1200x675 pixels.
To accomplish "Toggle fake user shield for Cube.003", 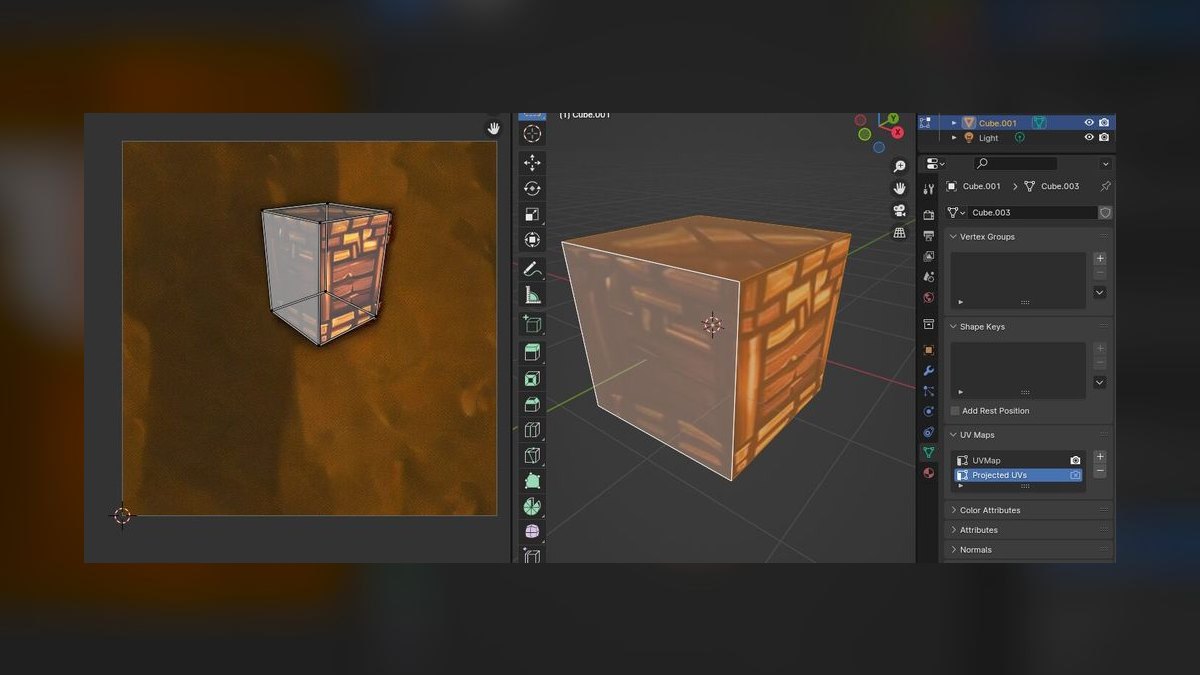I will point(1105,213).
